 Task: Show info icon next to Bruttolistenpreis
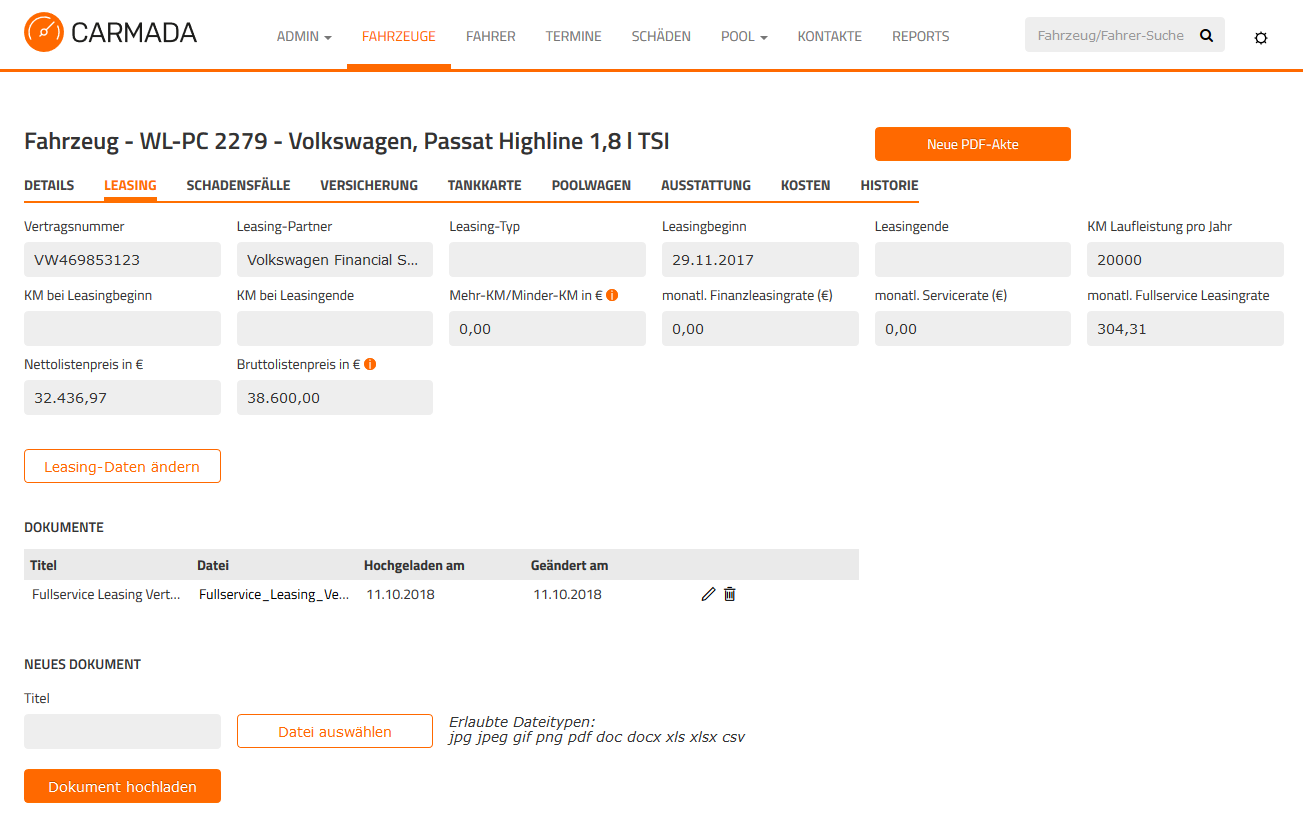pos(369,364)
